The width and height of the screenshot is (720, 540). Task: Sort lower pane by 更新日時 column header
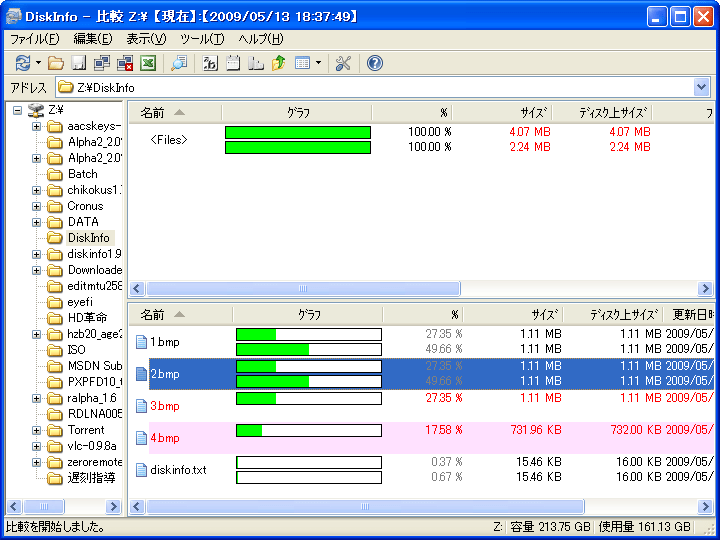(689, 315)
